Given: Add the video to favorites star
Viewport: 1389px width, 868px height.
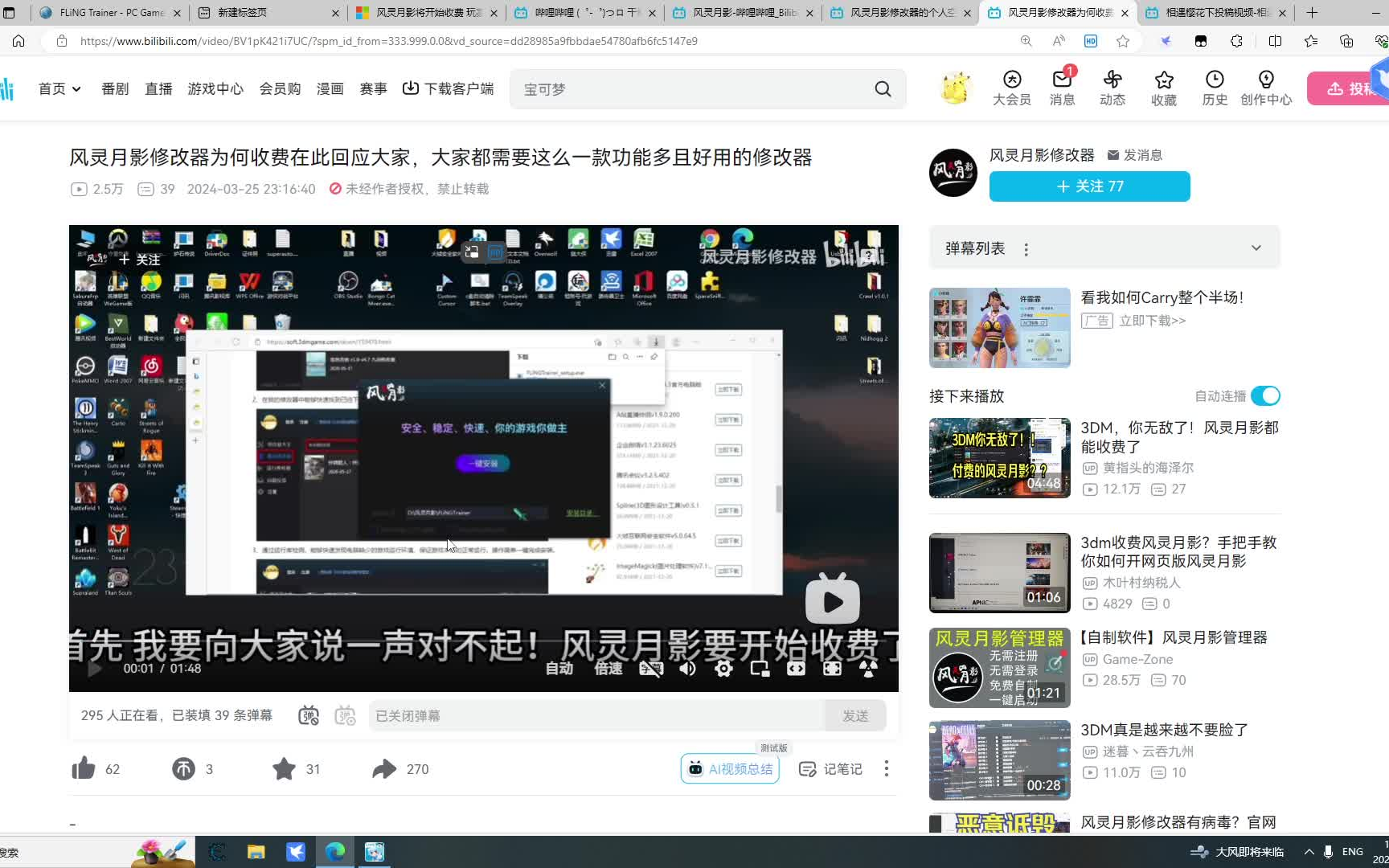Looking at the screenshot, I should 284,769.
